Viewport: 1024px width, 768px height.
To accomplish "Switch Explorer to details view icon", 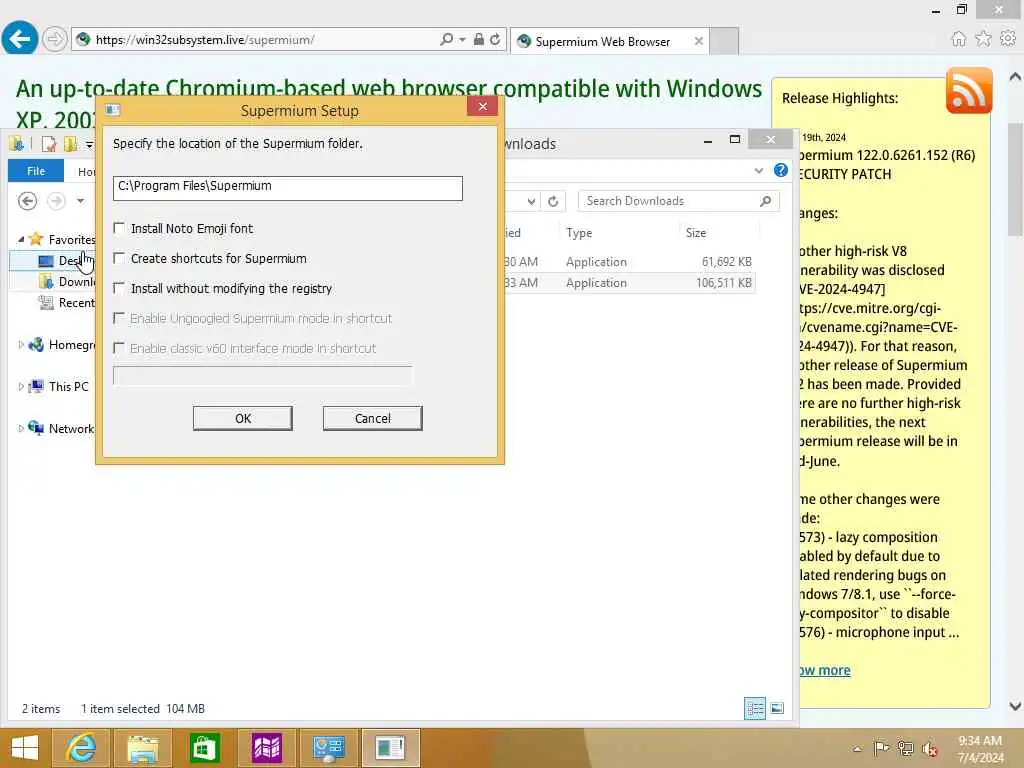I will [755, 709].
